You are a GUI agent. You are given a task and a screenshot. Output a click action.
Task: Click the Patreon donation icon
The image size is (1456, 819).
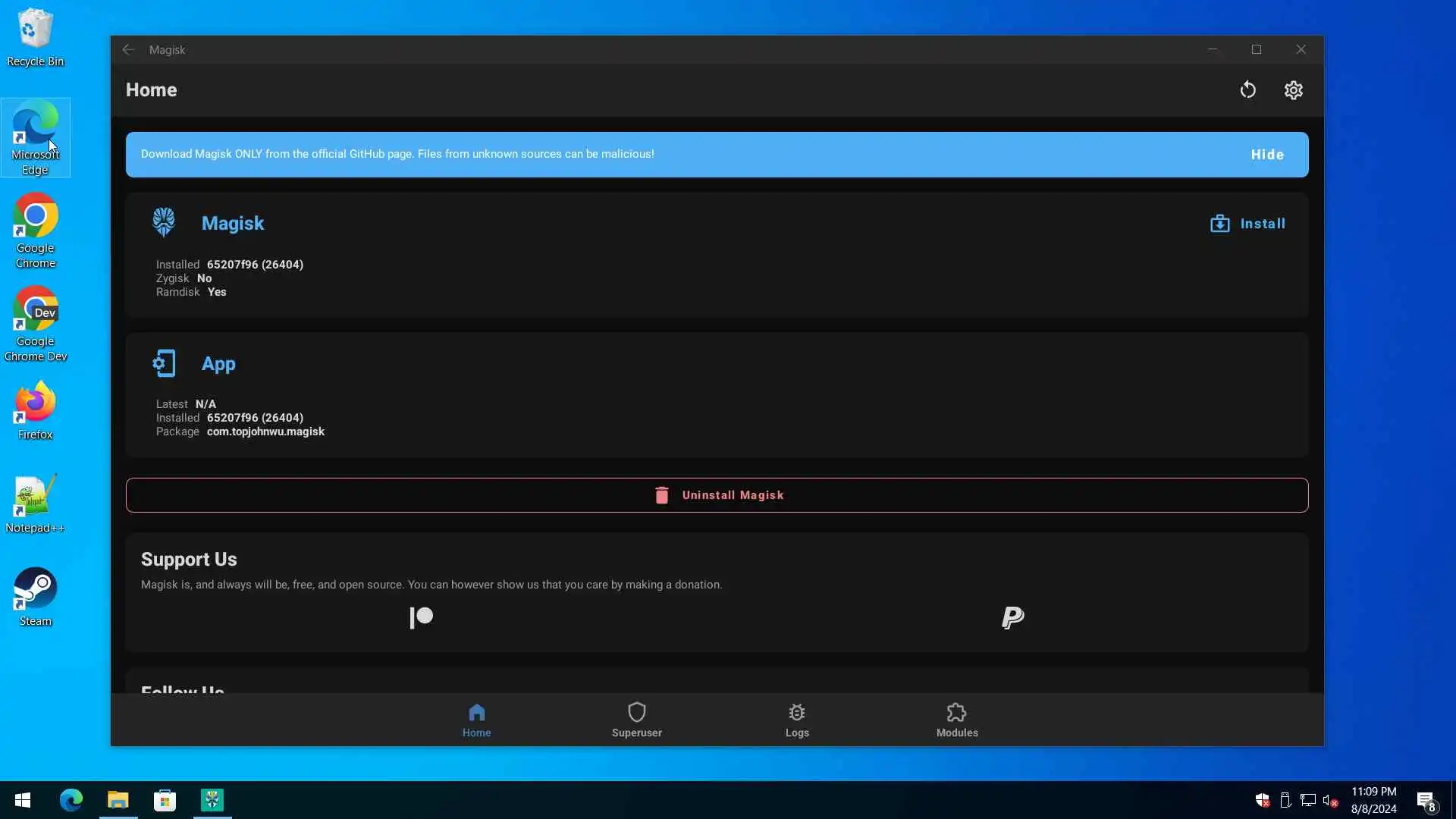click(x=421, y=617)
